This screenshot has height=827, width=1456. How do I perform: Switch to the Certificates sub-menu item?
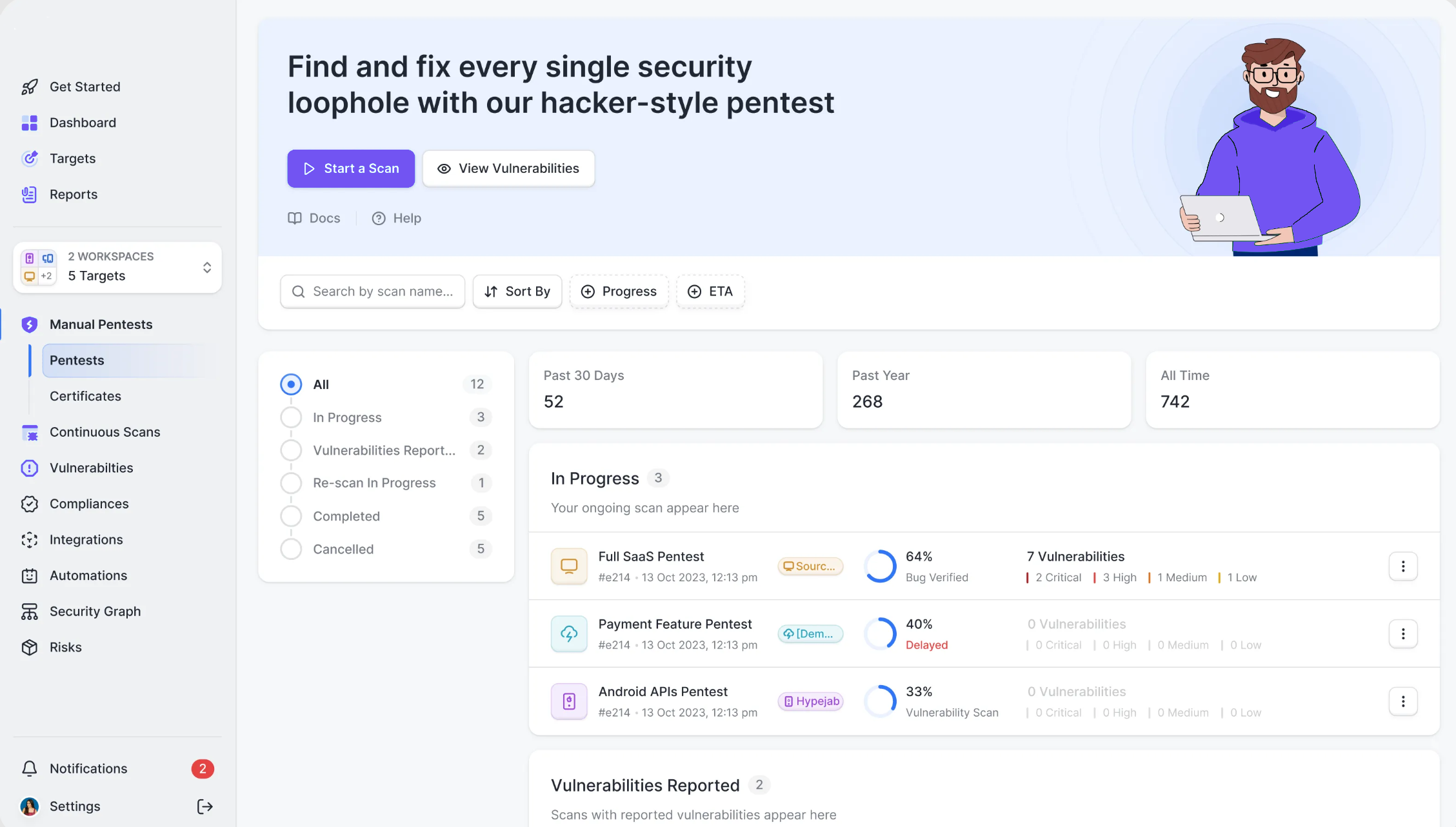(85, 396)
